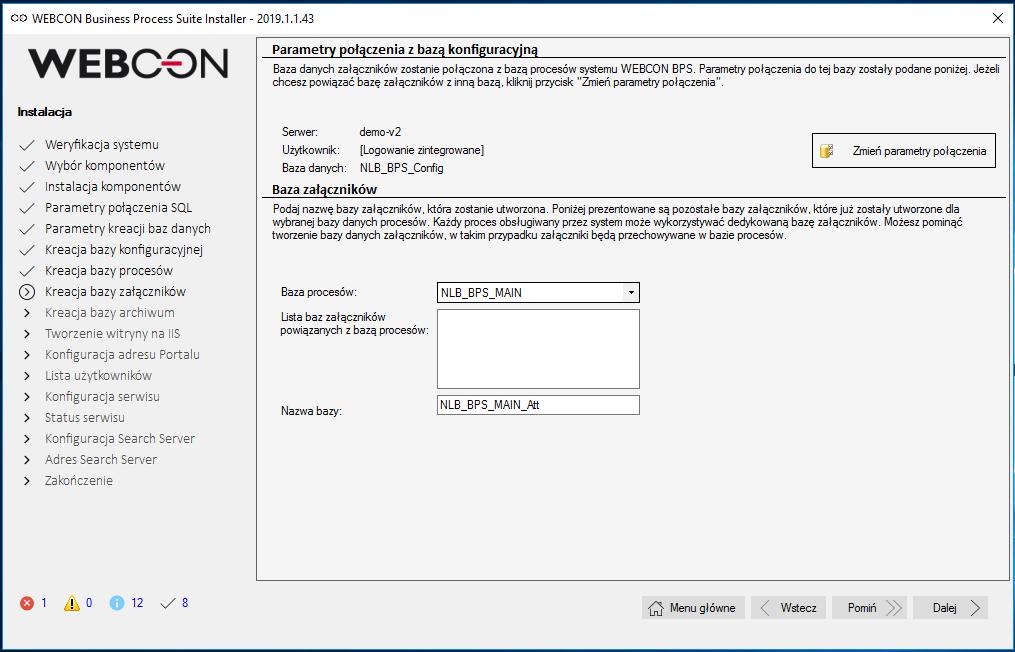
Task: Click the checkmark next to Parametry połączenia SQL
Action: [x=27, y=208]
